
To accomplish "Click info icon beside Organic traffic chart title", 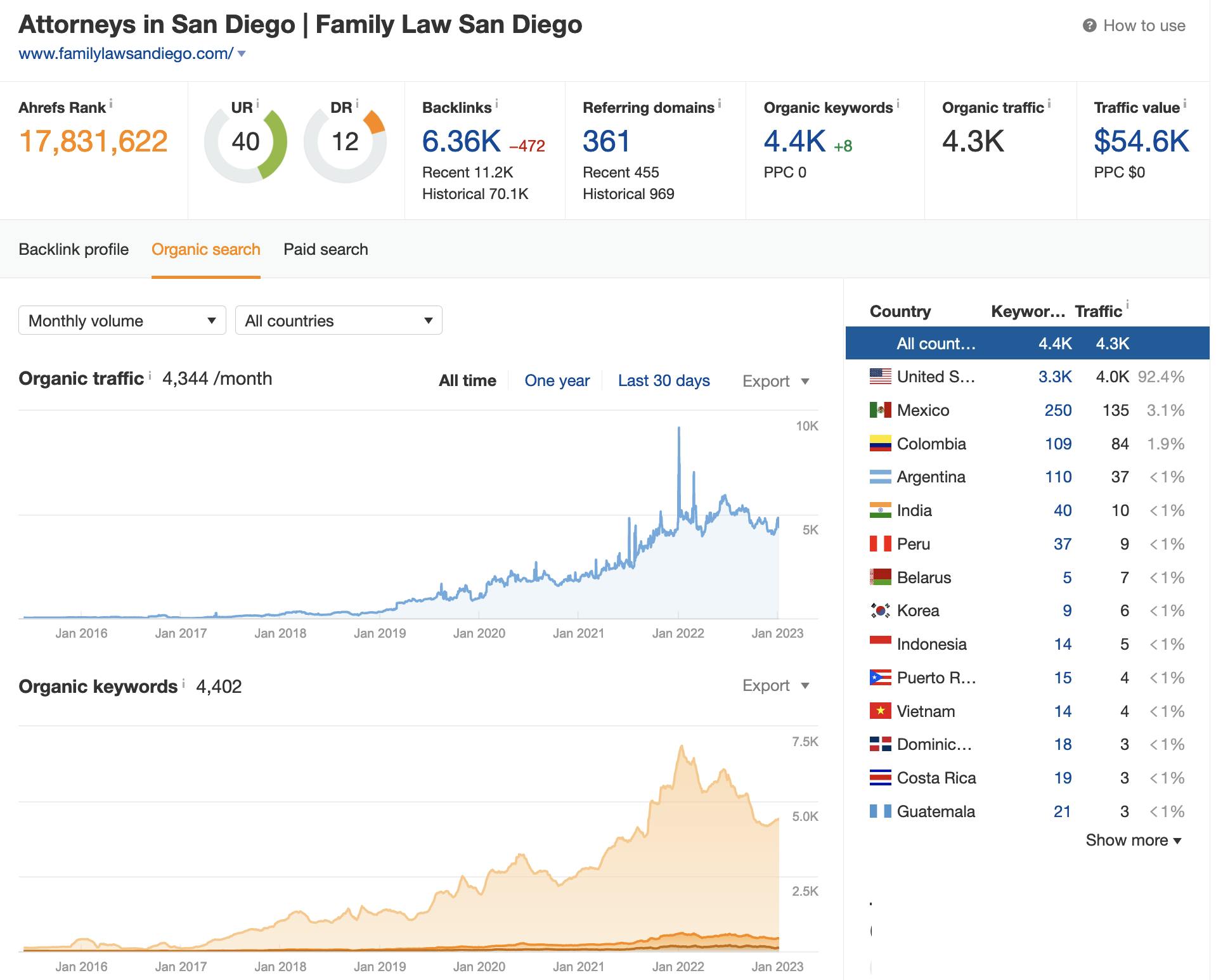I will tap(150, 375).
